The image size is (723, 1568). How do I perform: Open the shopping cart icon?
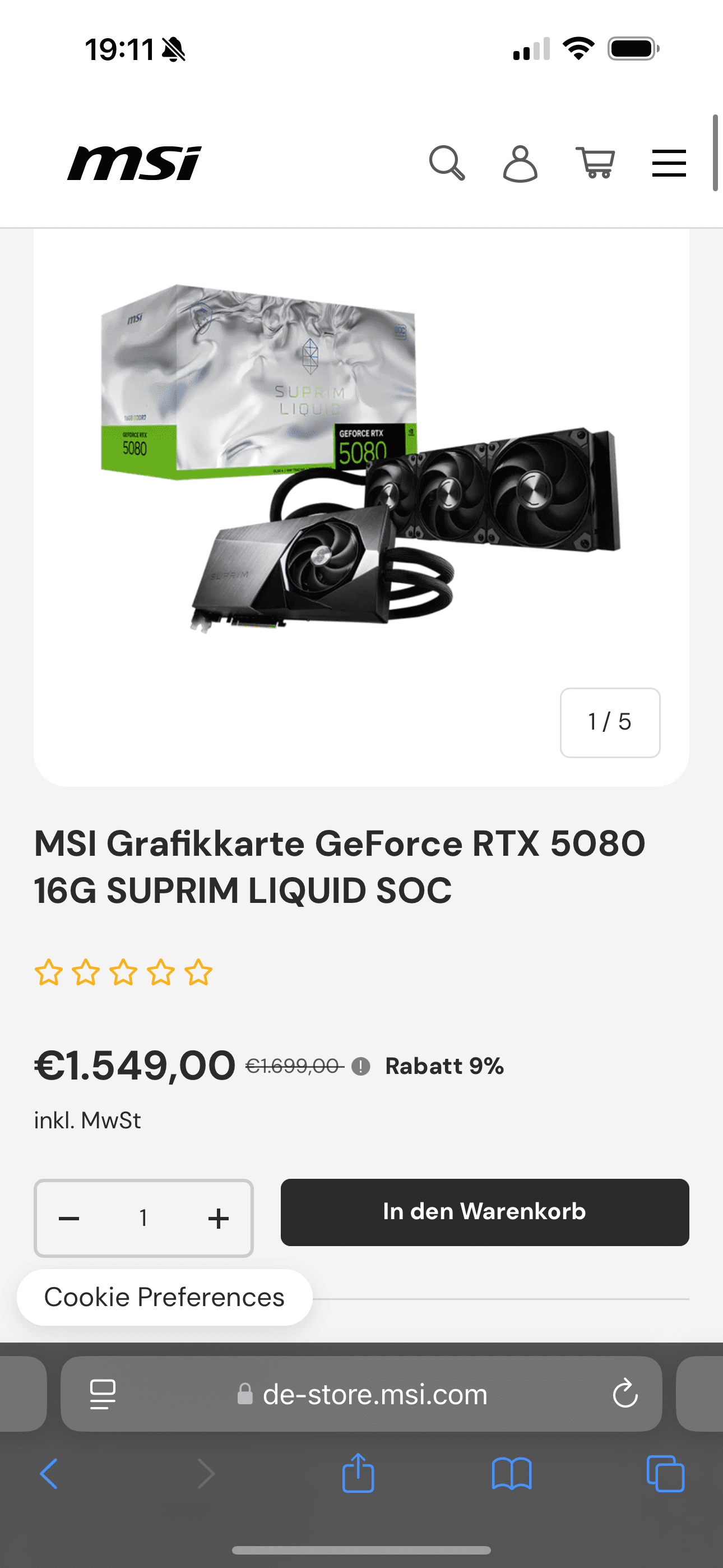point(595,163)
